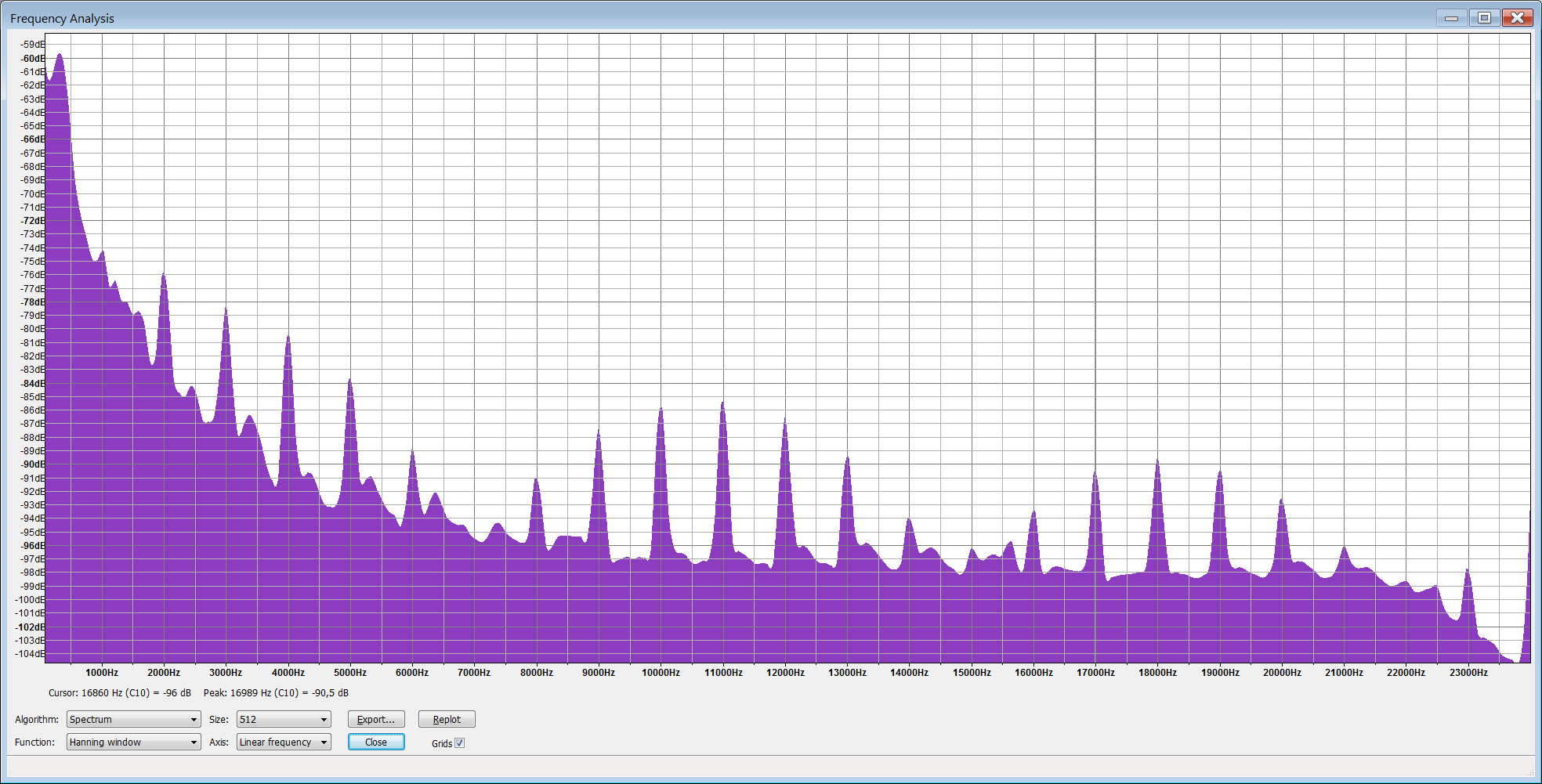This screenshot has height=784, width=1542.
Task: Close window using red X button
Action: point(1518,17)
